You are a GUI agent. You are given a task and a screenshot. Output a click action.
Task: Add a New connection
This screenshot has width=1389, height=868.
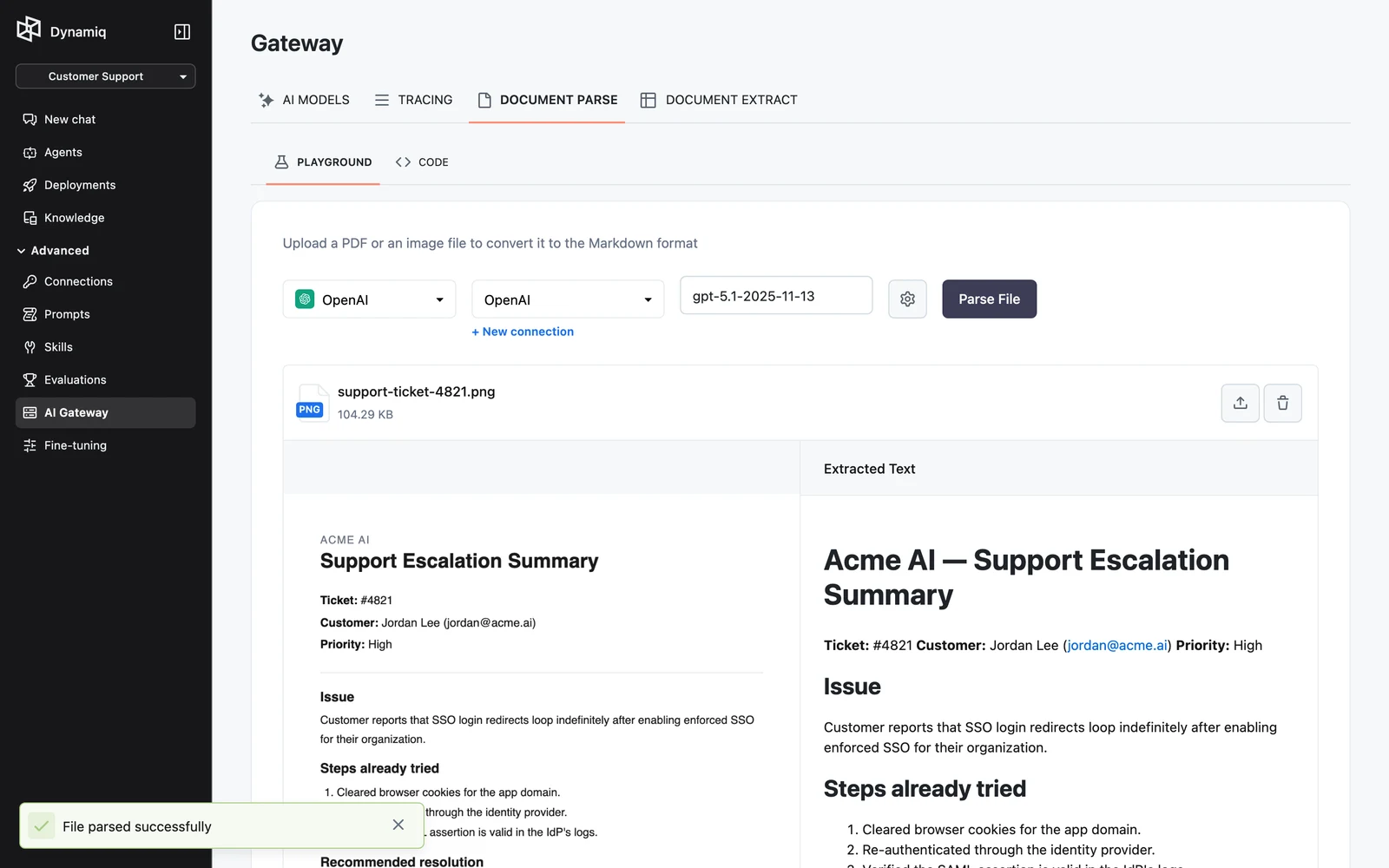point(523,332)
